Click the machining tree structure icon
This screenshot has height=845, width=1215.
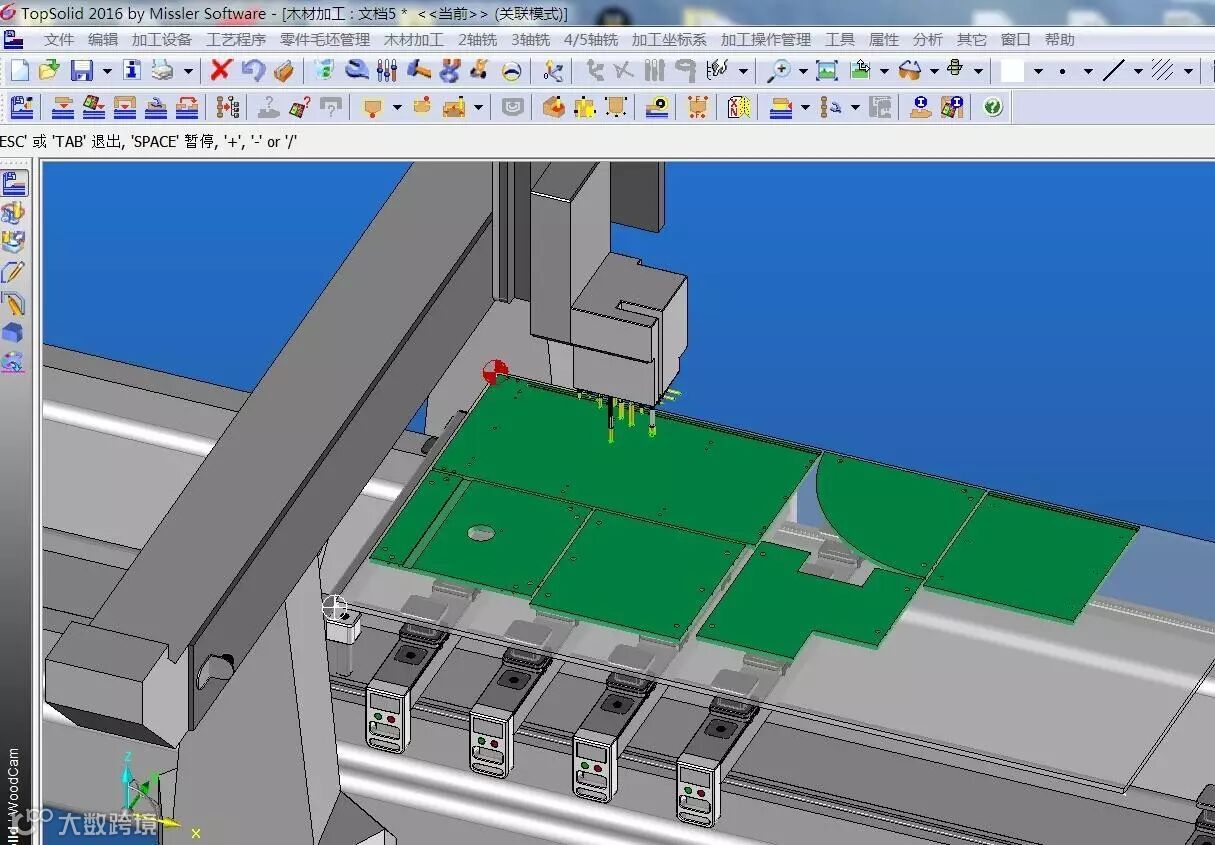pos(229,107)
